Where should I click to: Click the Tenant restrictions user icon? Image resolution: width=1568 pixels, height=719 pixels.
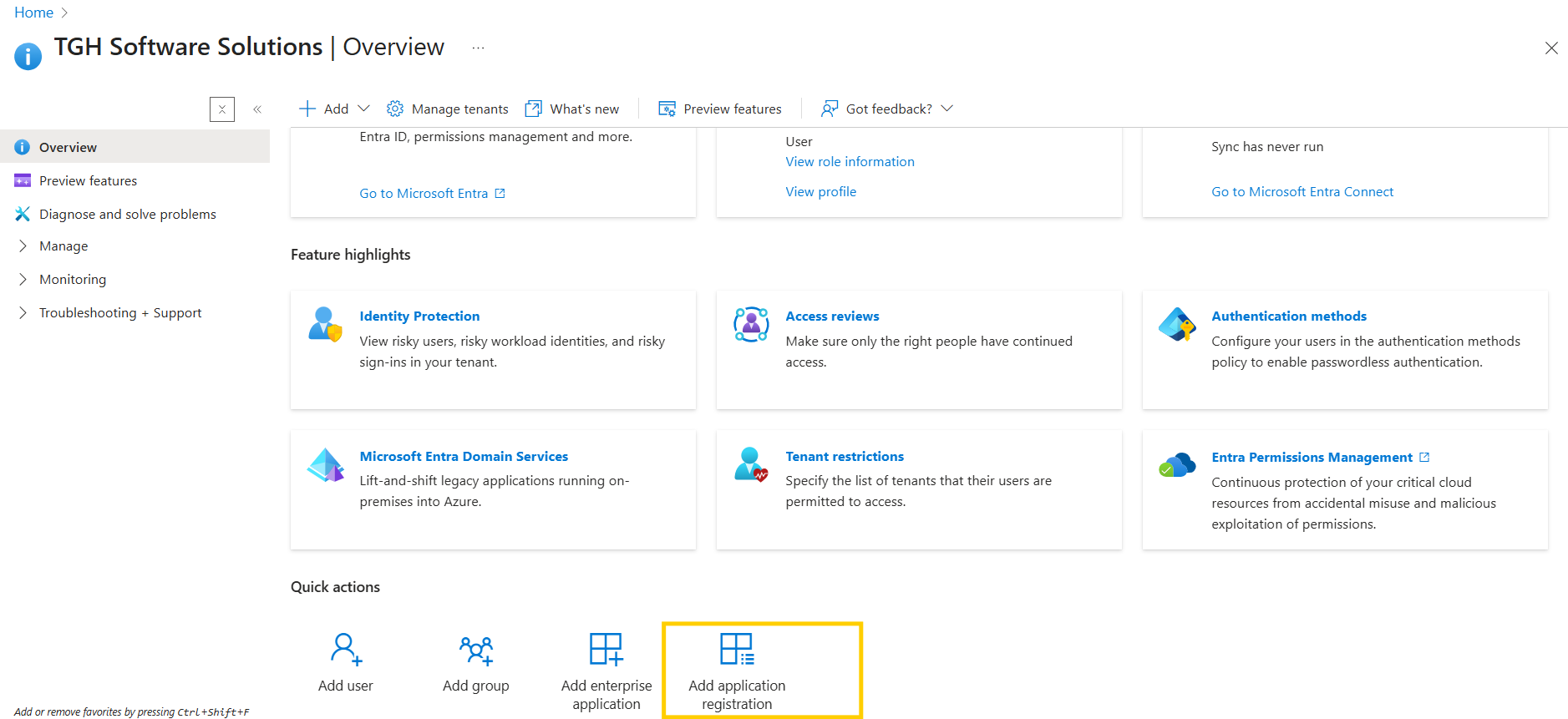click(751, 464)
